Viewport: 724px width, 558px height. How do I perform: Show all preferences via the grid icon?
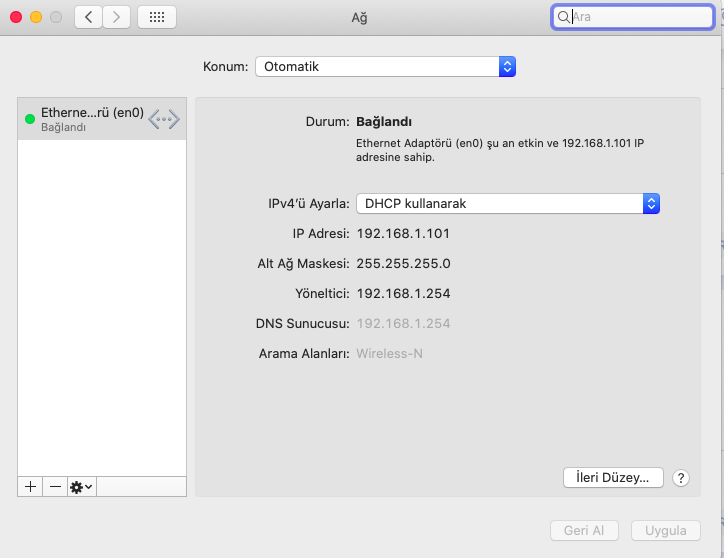point(157,17)
